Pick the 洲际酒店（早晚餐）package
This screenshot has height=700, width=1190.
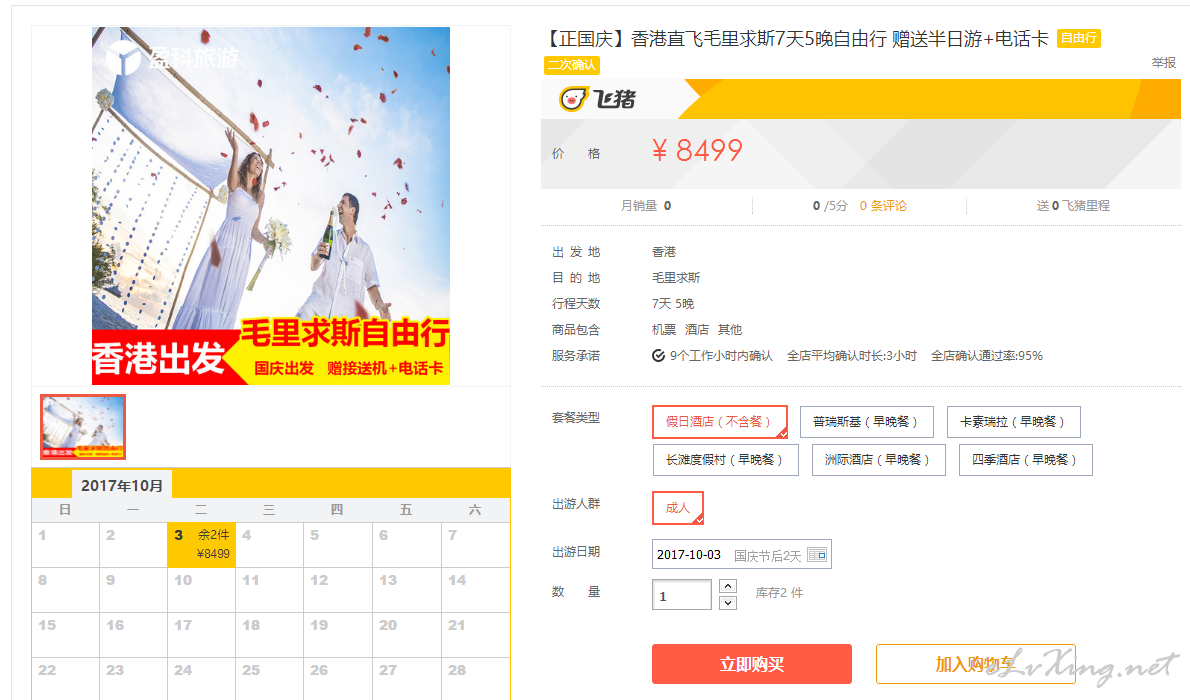click(x=878, y=460)
